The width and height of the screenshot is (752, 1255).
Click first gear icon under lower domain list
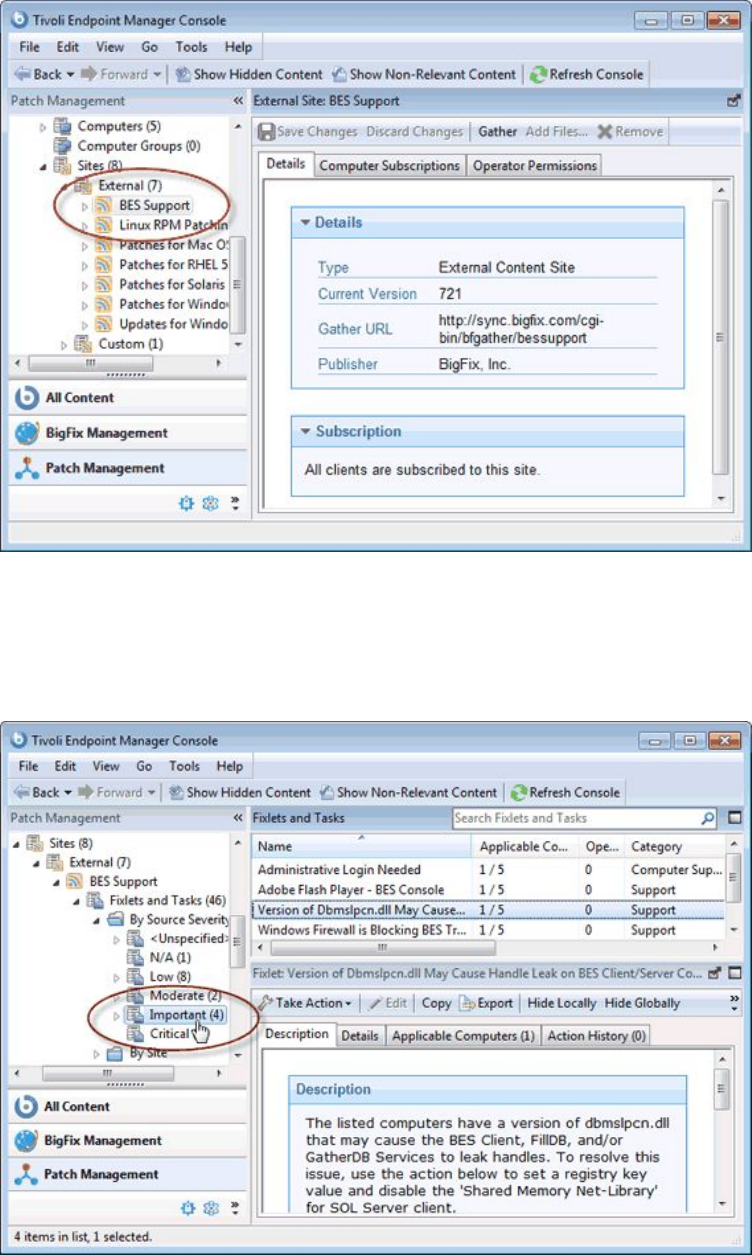[x=186, y=1209]
